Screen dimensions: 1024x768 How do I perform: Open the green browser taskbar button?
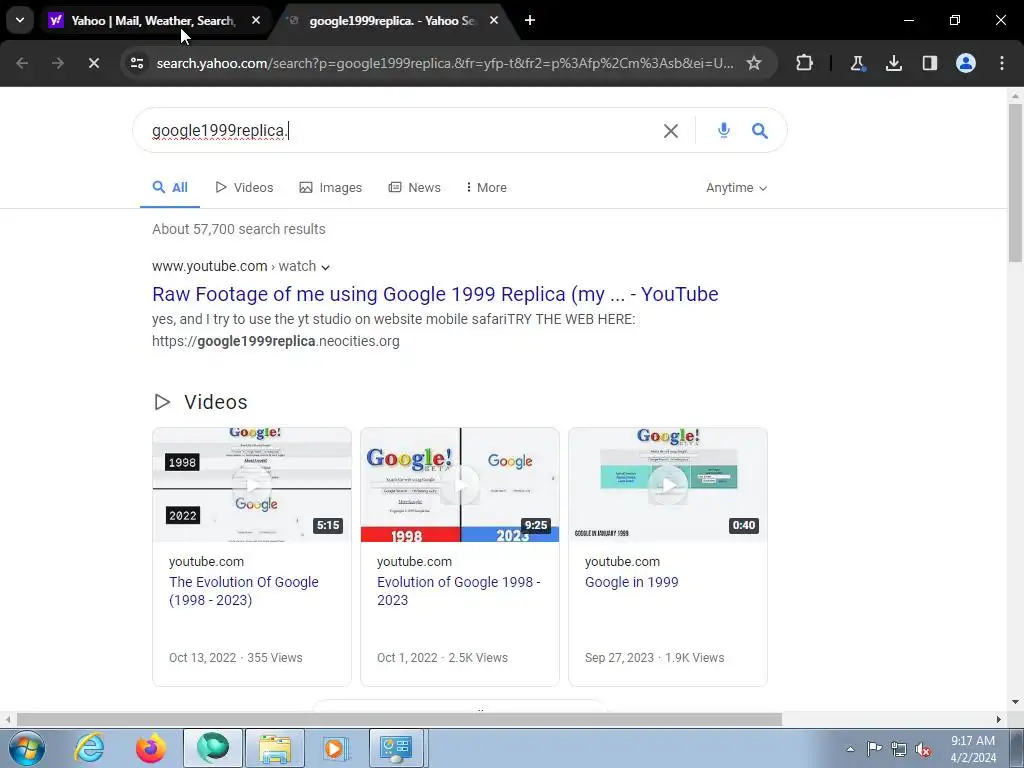pyautogui.click(x=213, y=748)
